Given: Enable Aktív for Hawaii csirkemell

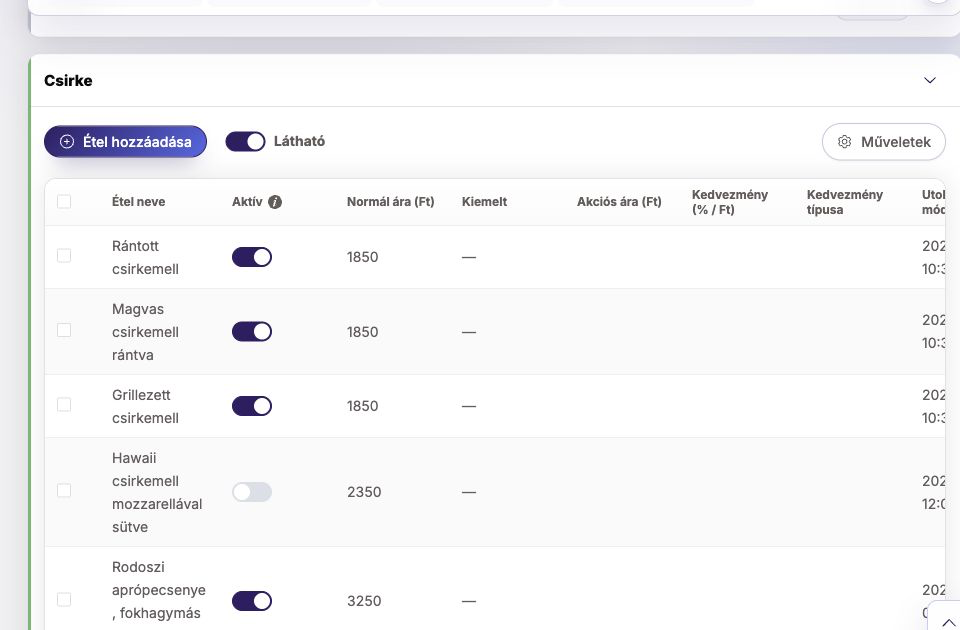Looking at the screenshot, I should click(x=252, y=492).
